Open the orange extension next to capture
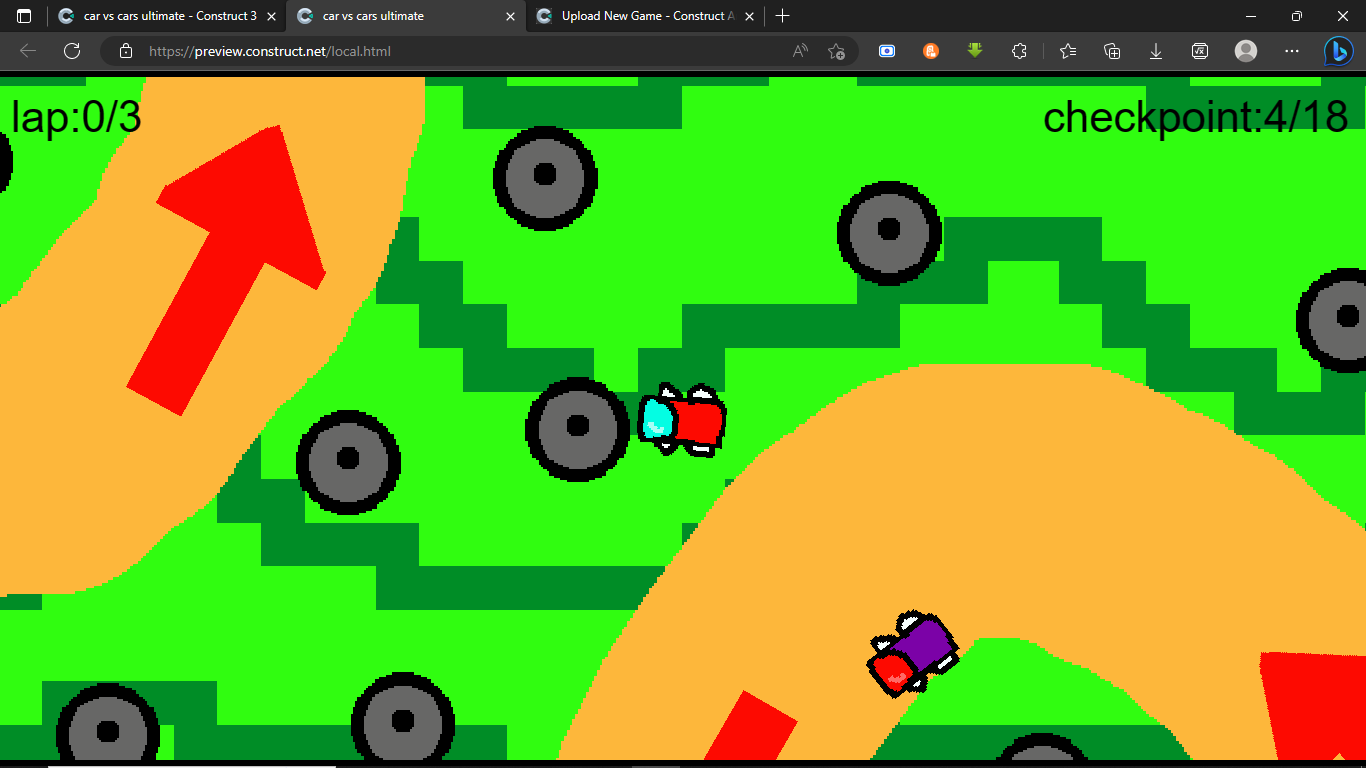Image resolution: width=1366 pixels, height=768 pixels. [930, 51]
